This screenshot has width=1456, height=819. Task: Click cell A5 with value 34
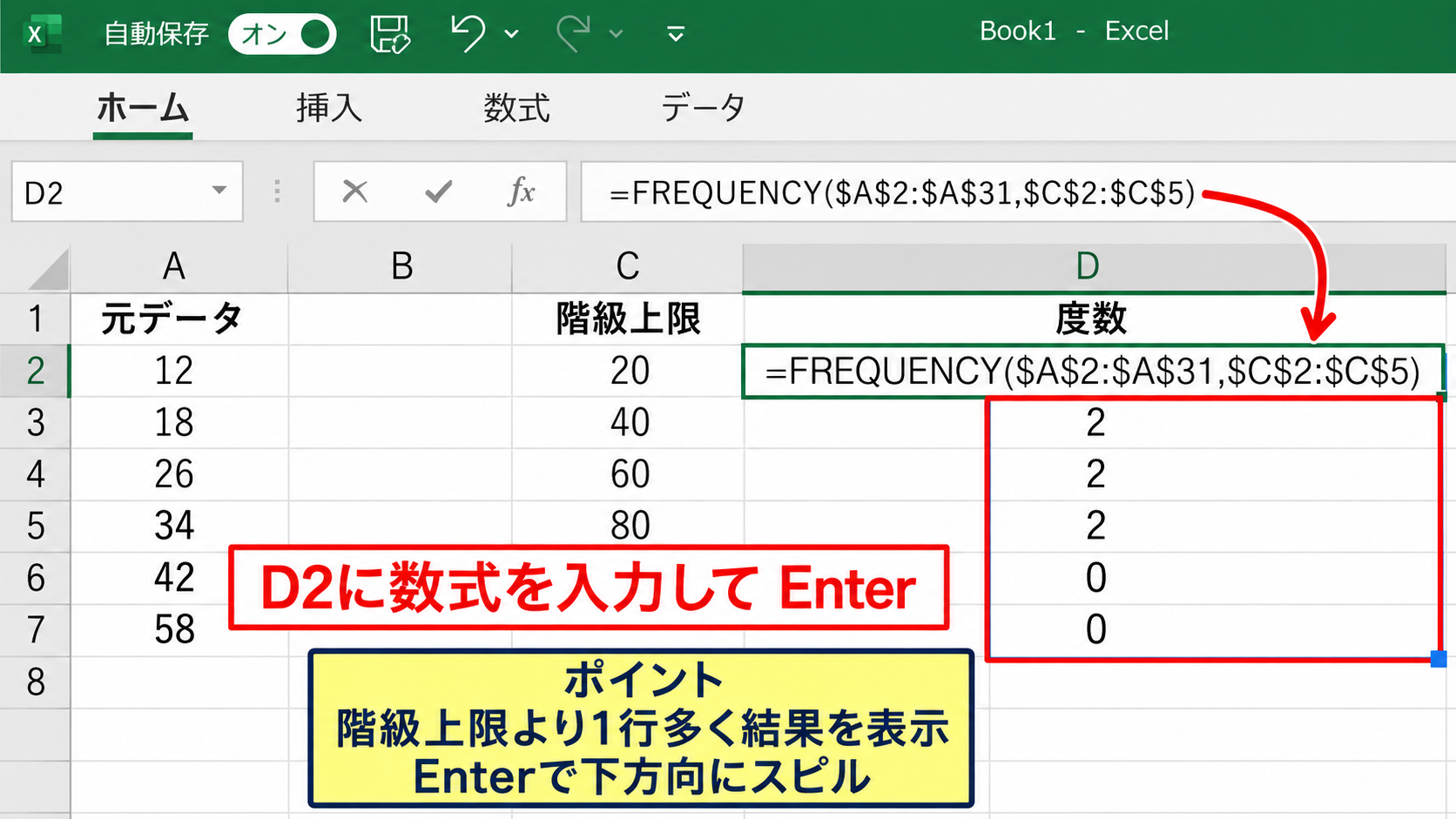pyautogui.click(x=179, y=526)
